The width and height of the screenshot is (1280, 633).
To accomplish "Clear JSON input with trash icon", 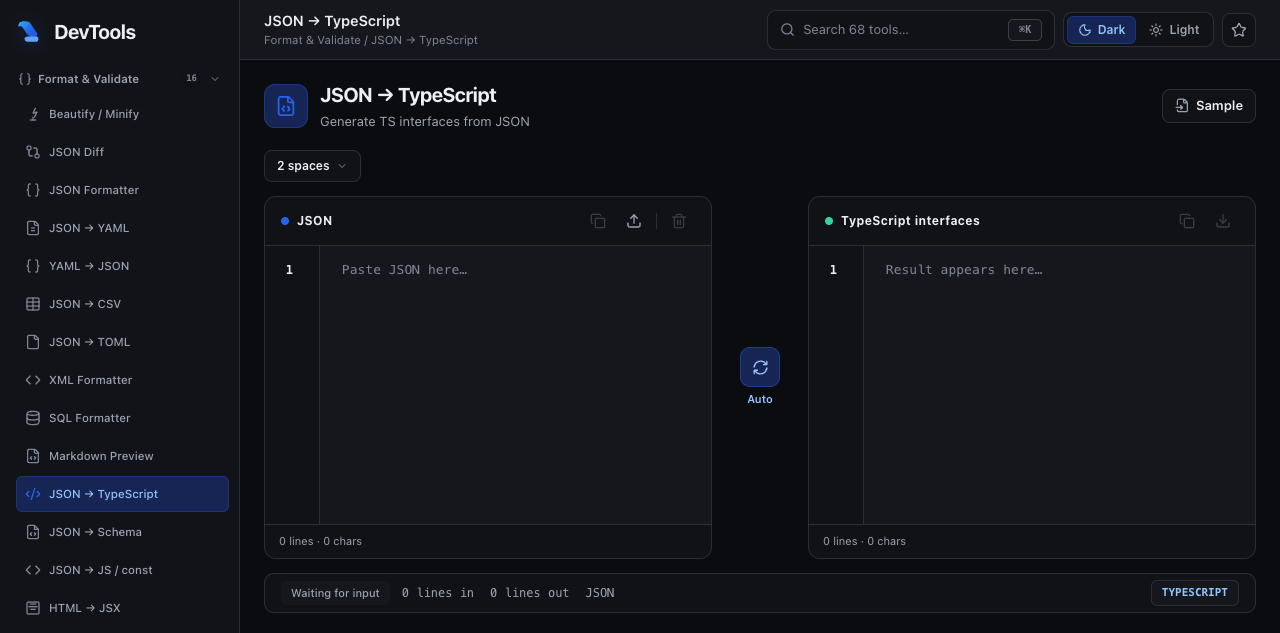I will point(679,221).
